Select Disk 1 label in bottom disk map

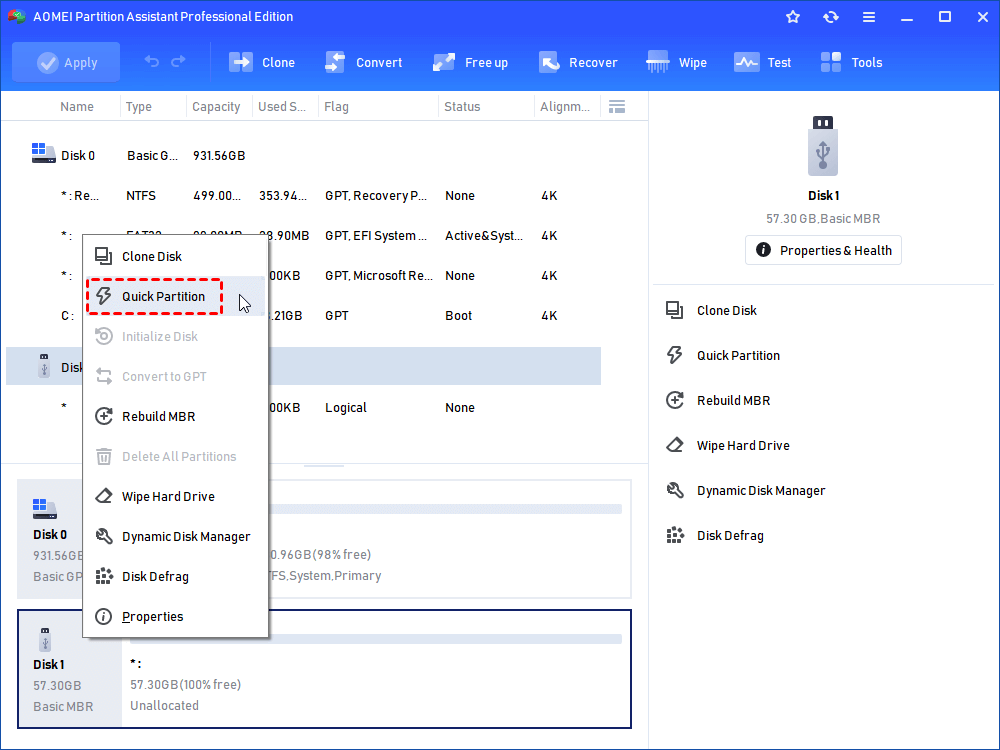click(48, 665)
